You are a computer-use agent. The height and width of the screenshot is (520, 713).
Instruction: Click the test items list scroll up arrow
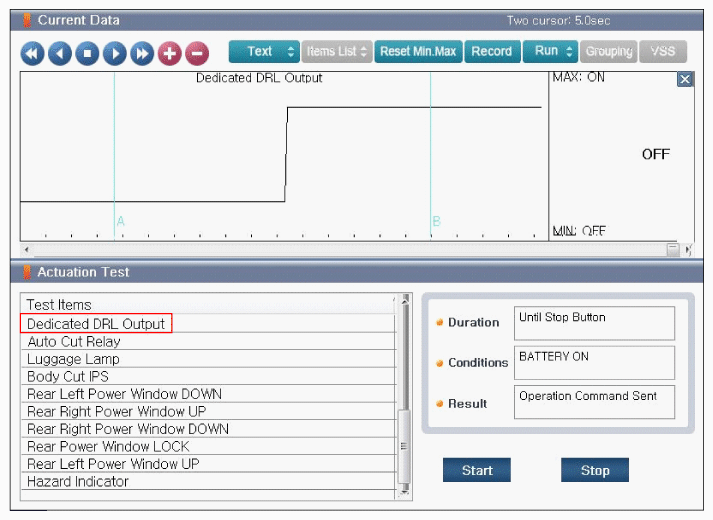pyautogui.click(x=405, y=299)
